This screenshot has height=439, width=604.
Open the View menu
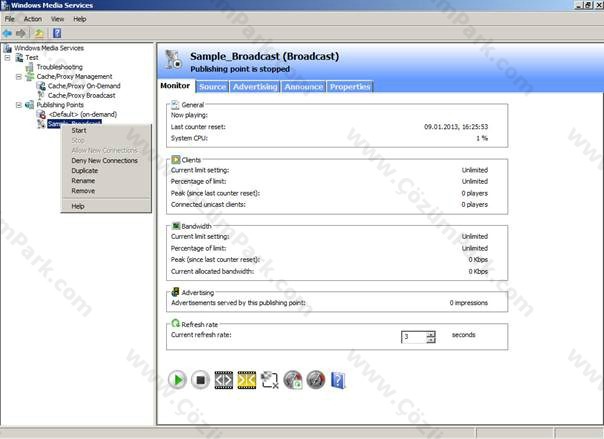57,19
